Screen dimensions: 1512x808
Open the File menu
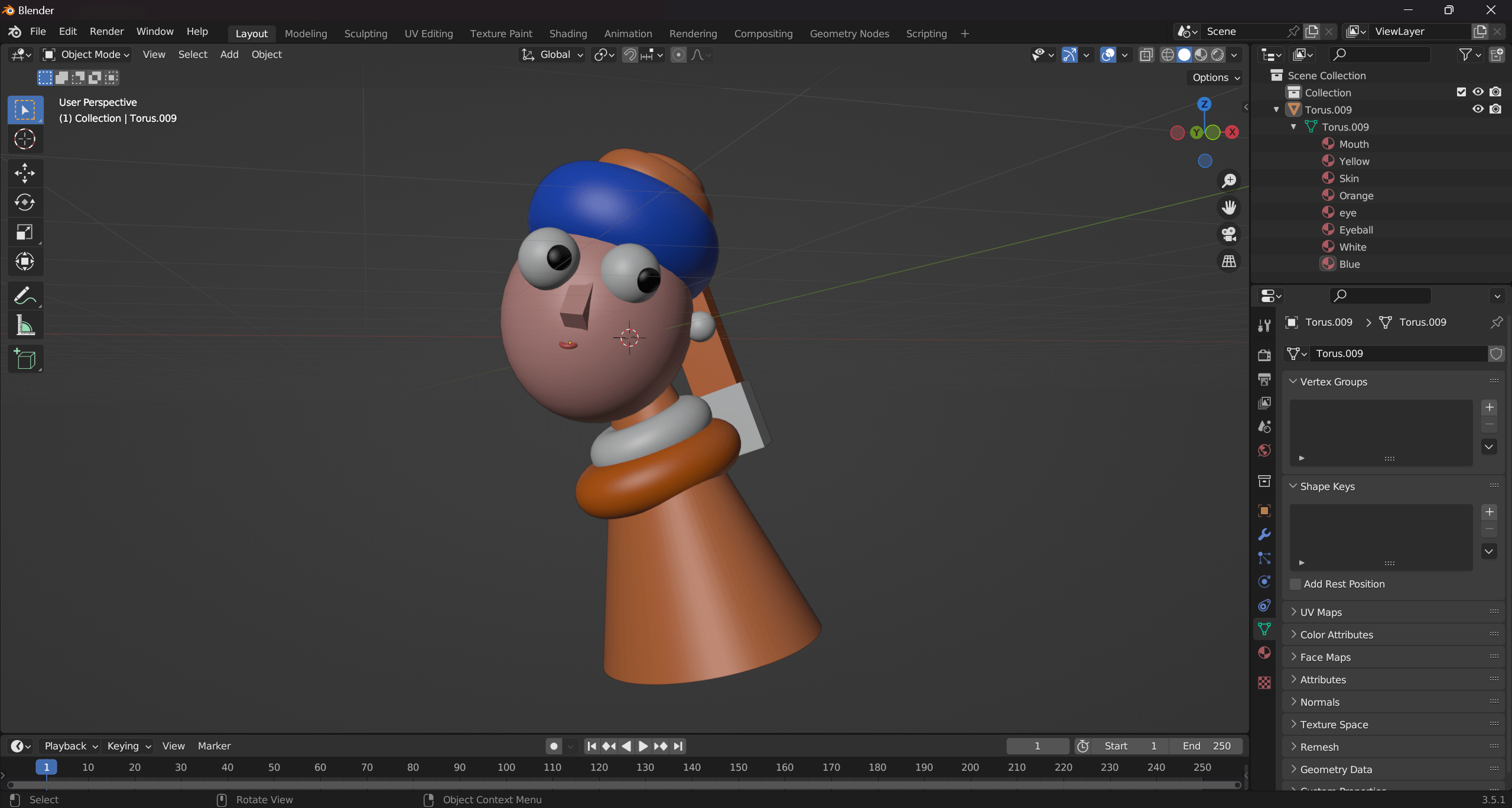38,31
